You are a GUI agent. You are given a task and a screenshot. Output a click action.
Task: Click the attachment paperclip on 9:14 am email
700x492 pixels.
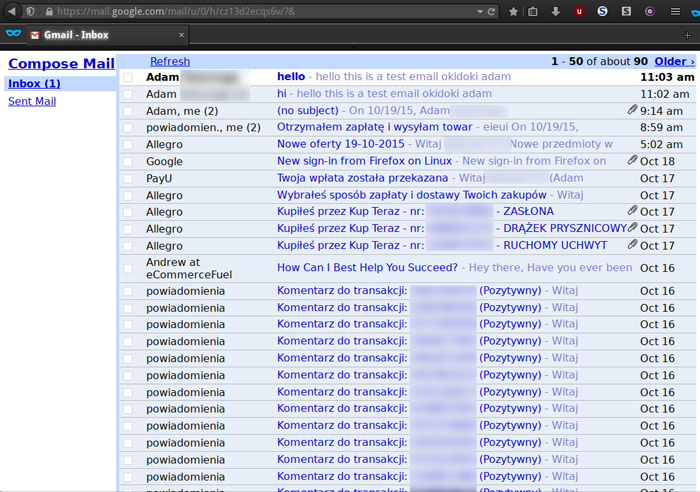point(632,109)
